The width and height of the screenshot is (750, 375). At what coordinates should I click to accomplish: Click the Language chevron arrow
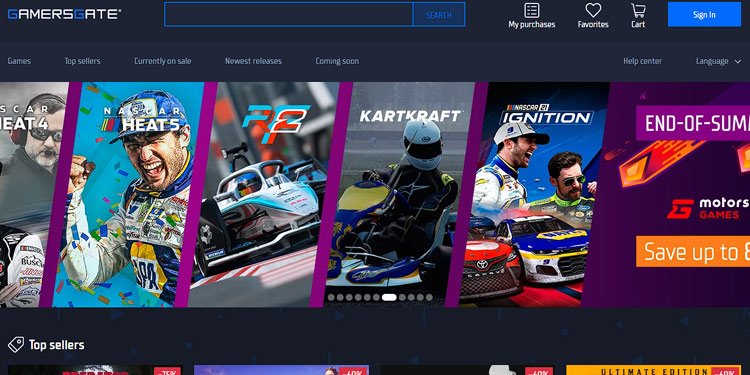(738, 61)
